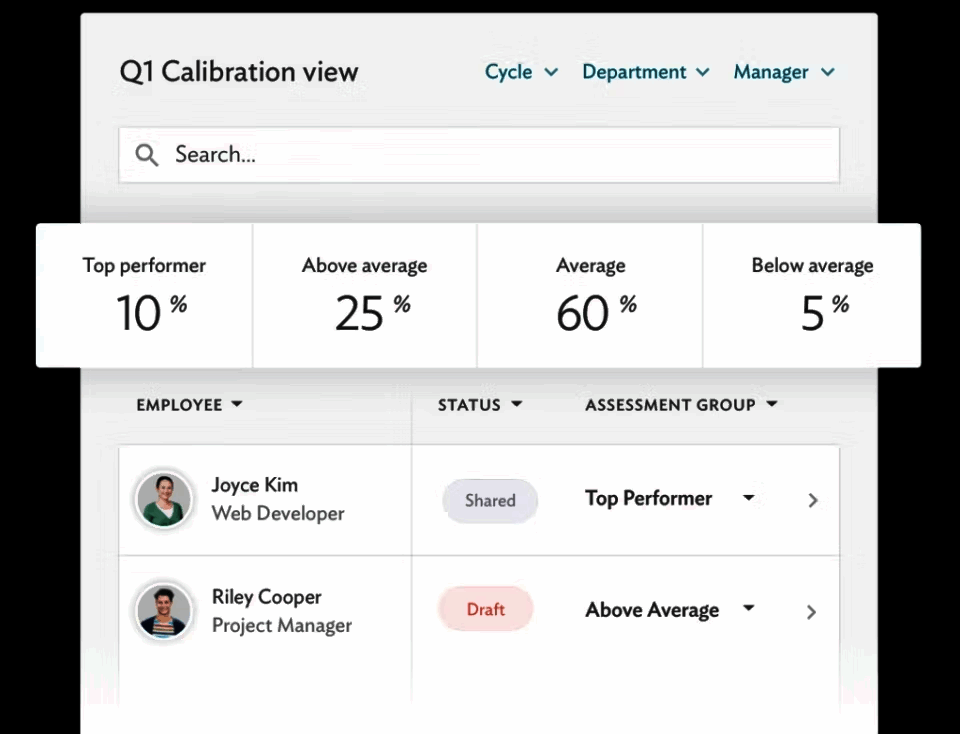Click Joyce Kim's profile avatar
This screenshot has width=960, height=734.
point(163,500)
